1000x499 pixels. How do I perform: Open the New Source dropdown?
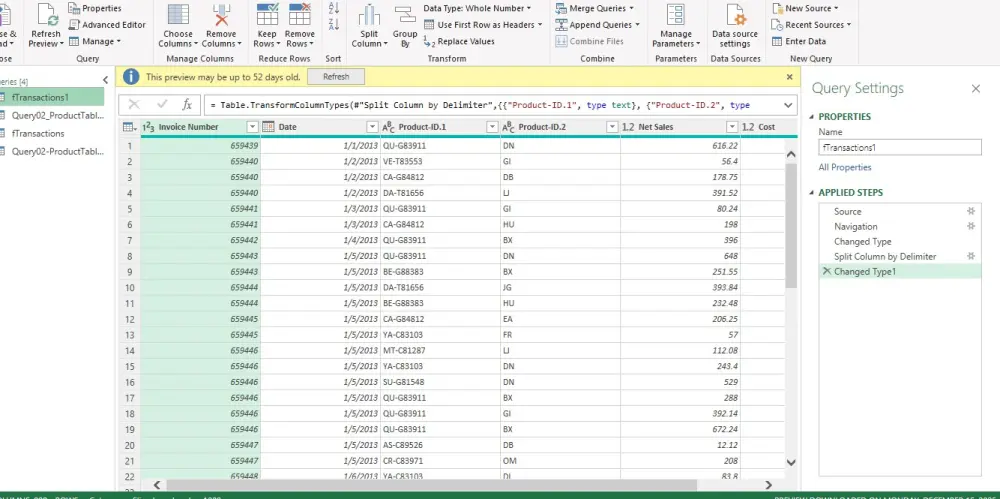(x=805, y=8)
